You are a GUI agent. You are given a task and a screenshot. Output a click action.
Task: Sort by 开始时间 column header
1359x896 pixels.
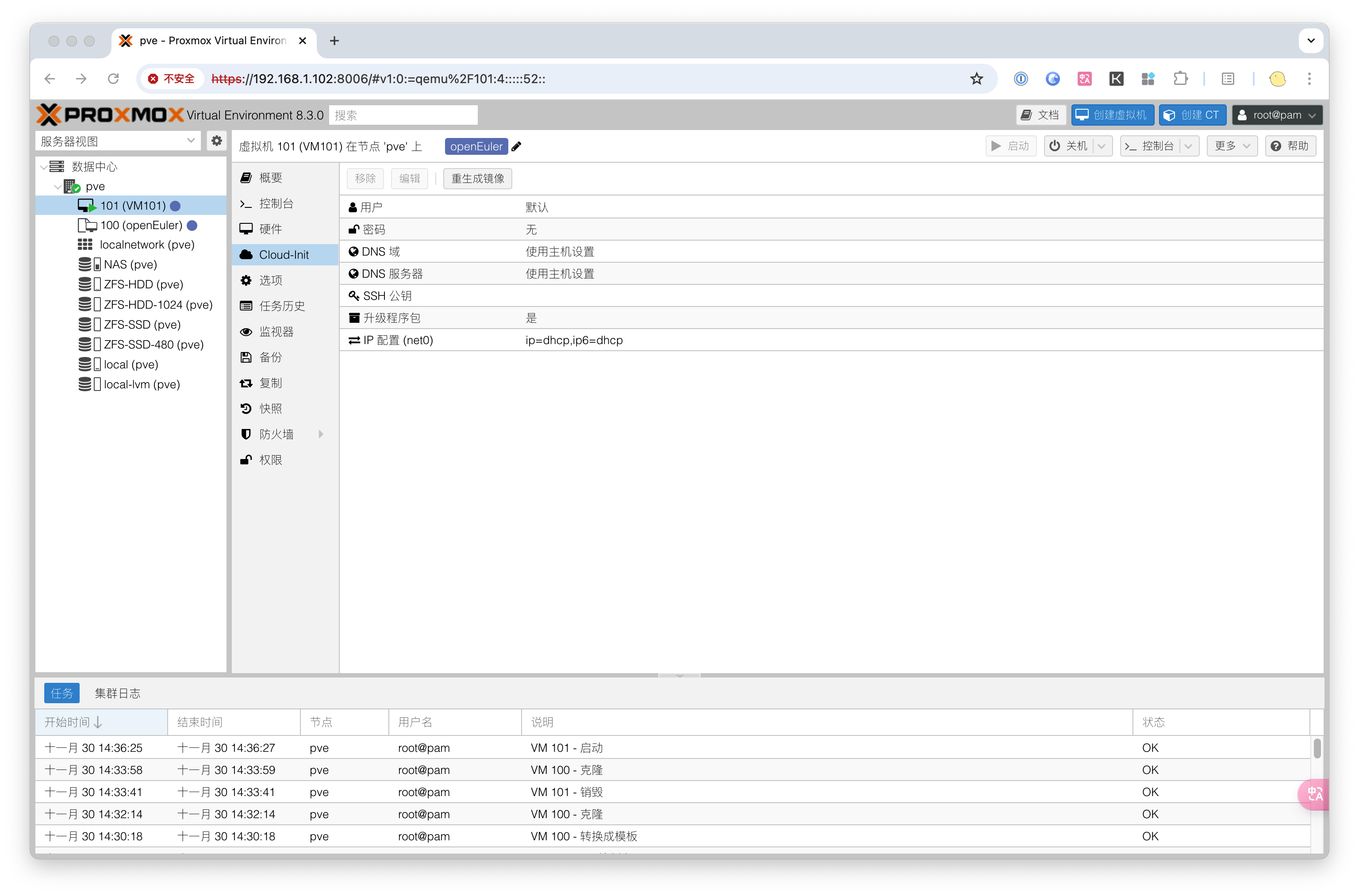101,722
